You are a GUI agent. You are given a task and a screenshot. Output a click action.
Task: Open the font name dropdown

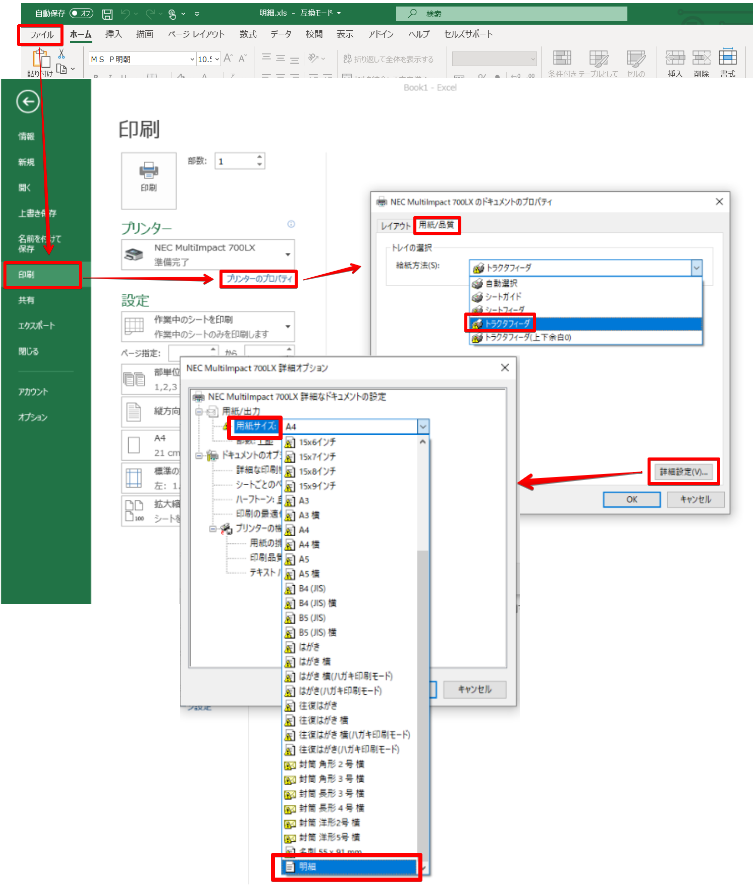192,59
